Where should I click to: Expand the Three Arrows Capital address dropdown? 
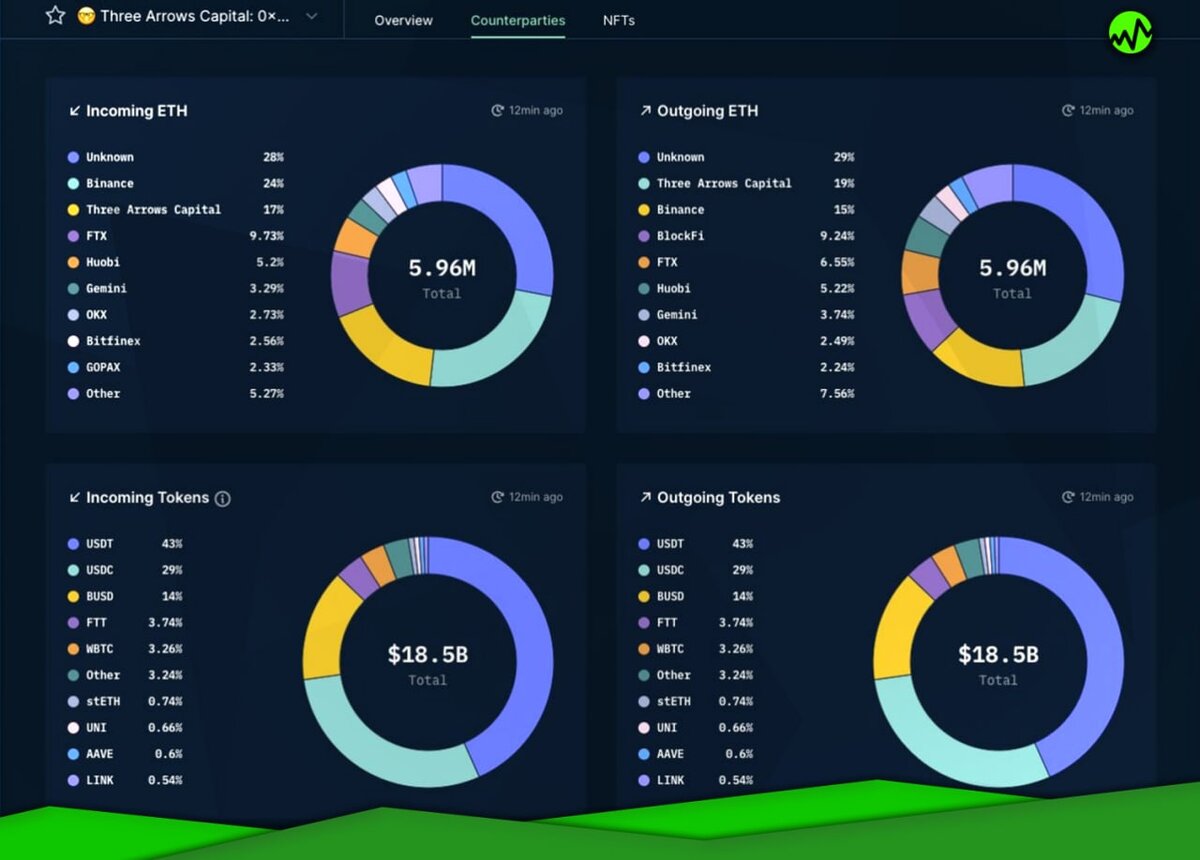pyautogui.click(x=312, y=17)
